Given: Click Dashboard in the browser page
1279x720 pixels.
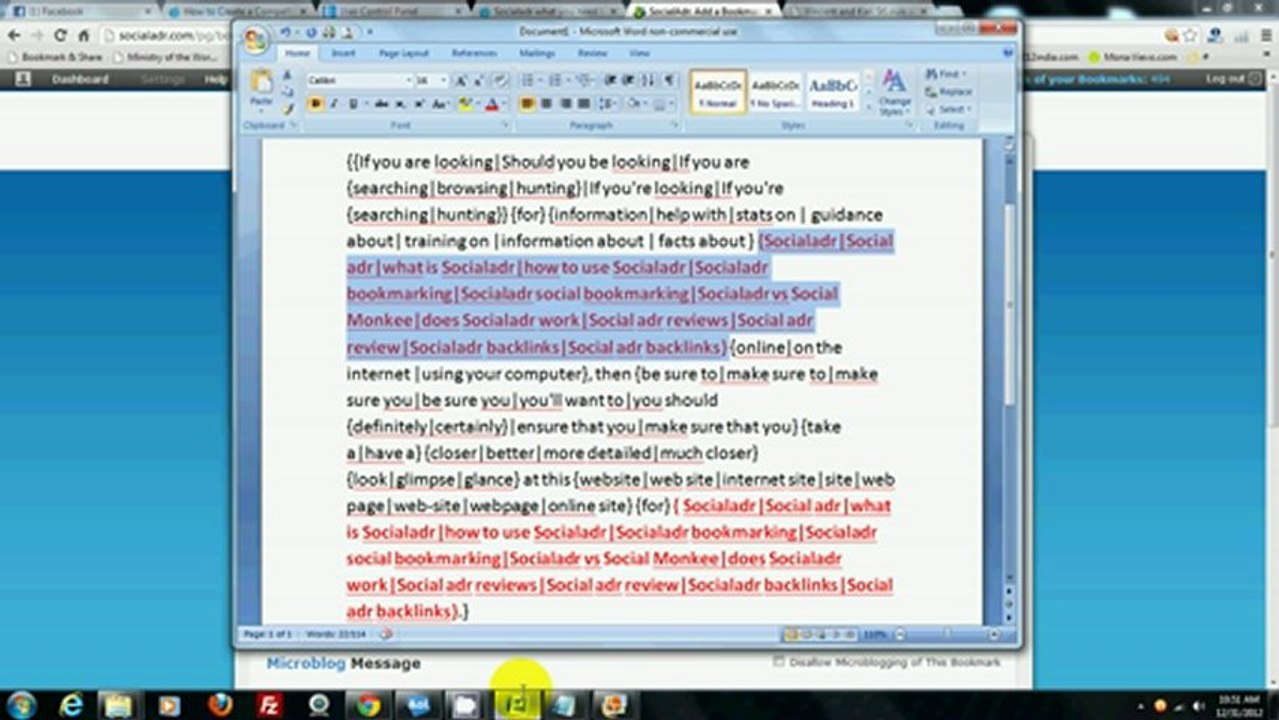Looking at the screenshot, I should [80, 79].
